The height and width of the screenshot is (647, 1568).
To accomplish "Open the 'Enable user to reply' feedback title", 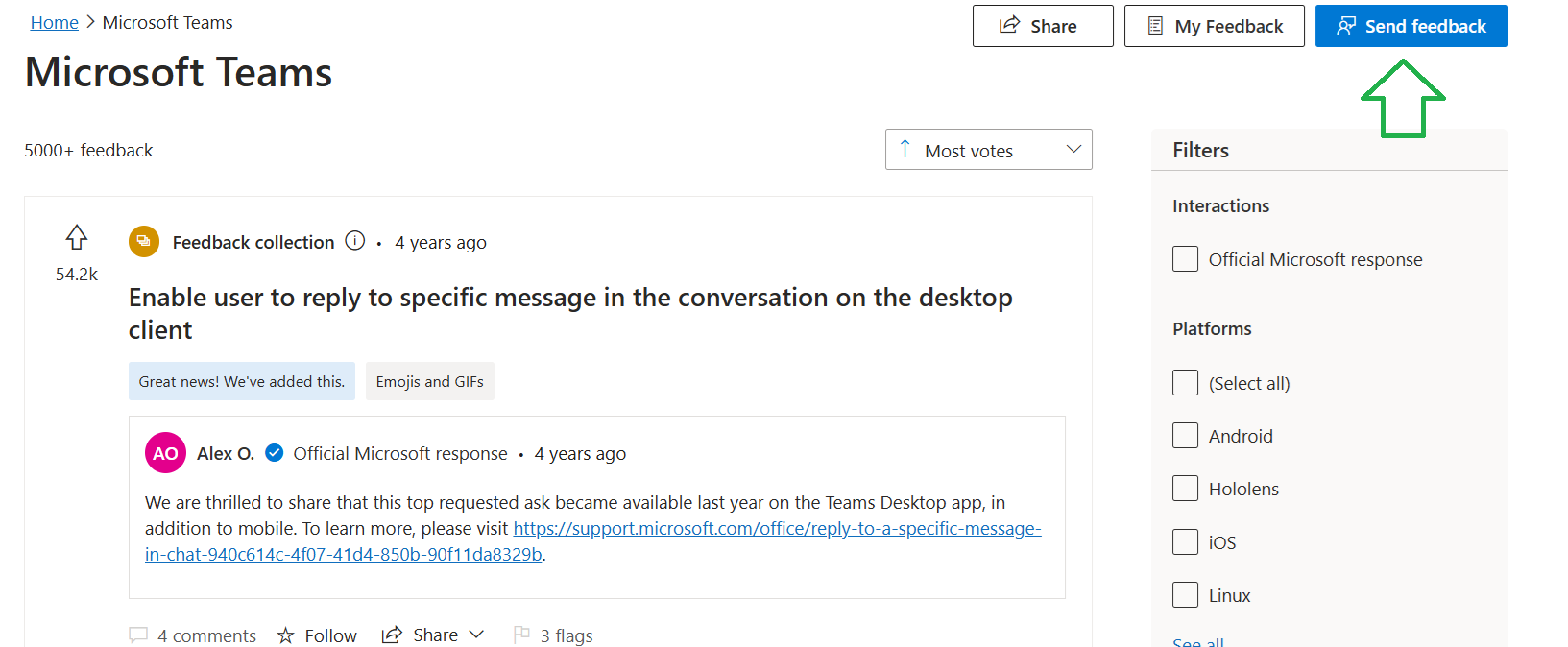I will coord(570,314).
